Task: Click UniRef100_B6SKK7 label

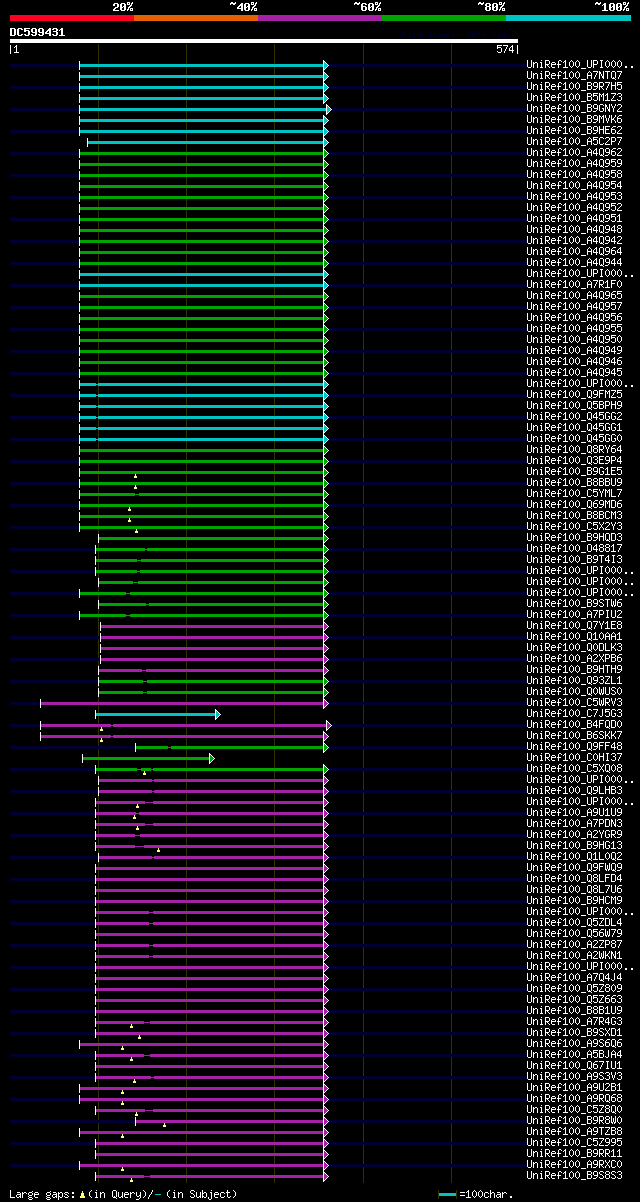Action: (574, 735)
